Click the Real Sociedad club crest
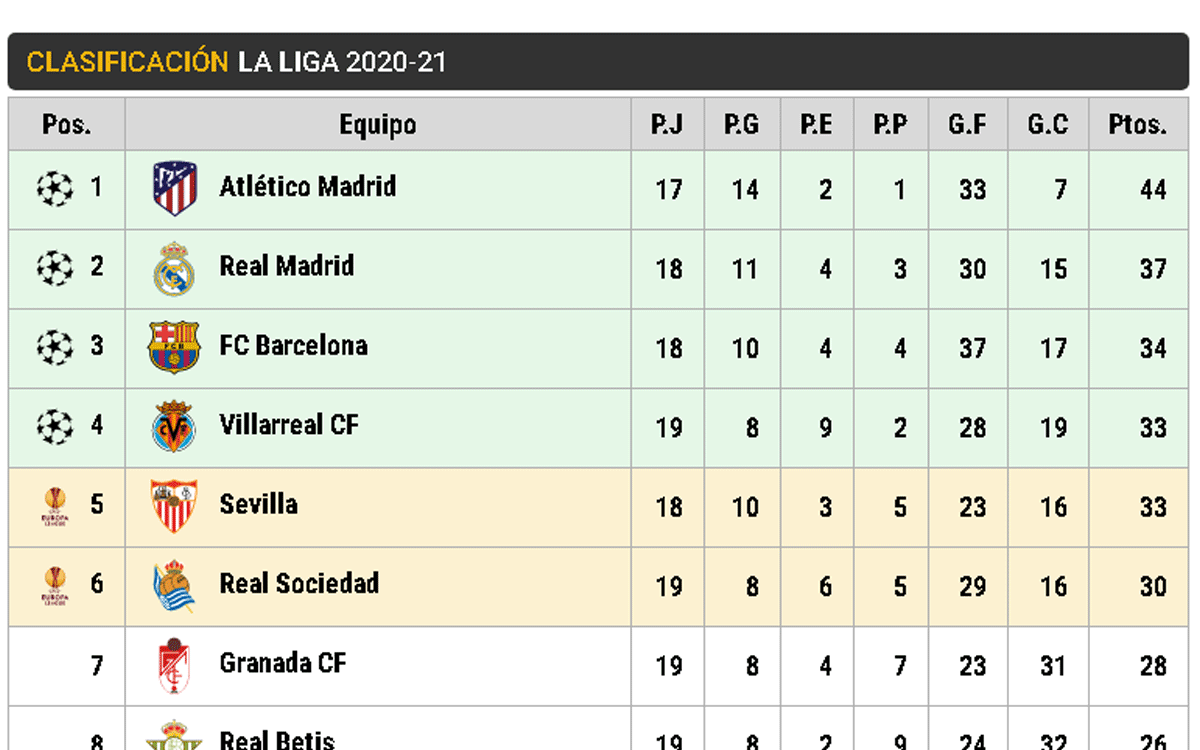The image size is (1200, 750). [x=174, y=586]
